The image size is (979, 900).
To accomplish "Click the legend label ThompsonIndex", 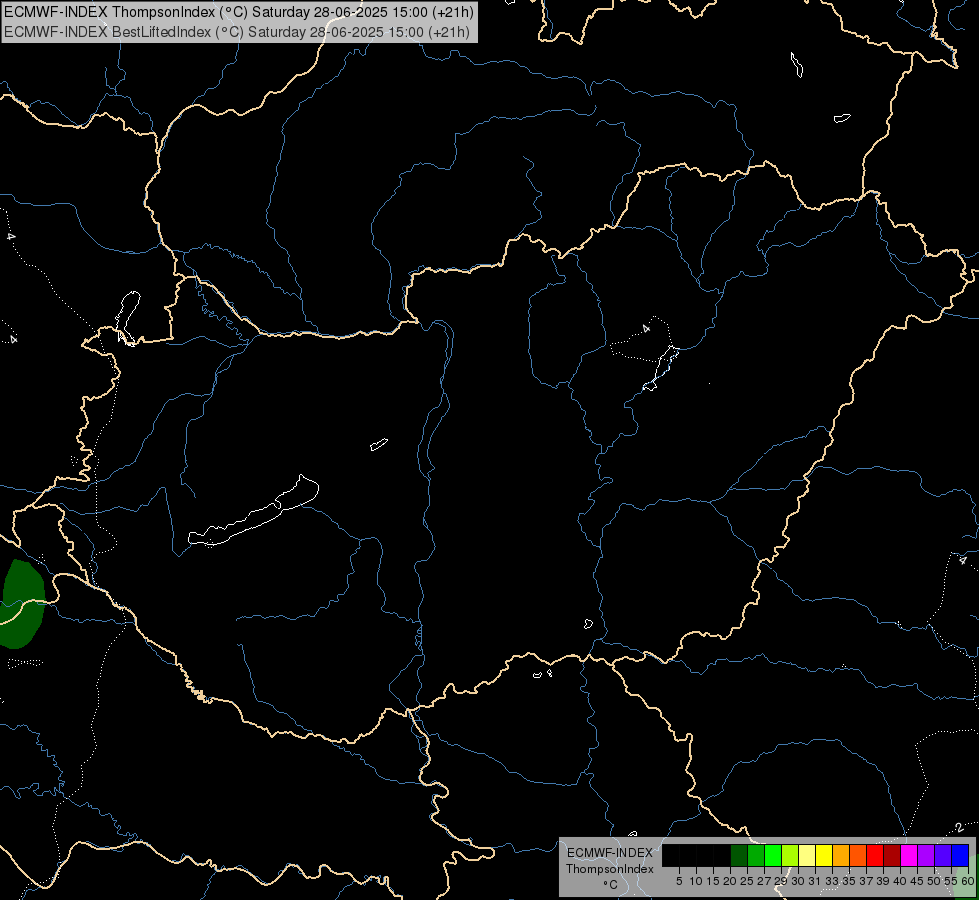I will click(609, 869).
